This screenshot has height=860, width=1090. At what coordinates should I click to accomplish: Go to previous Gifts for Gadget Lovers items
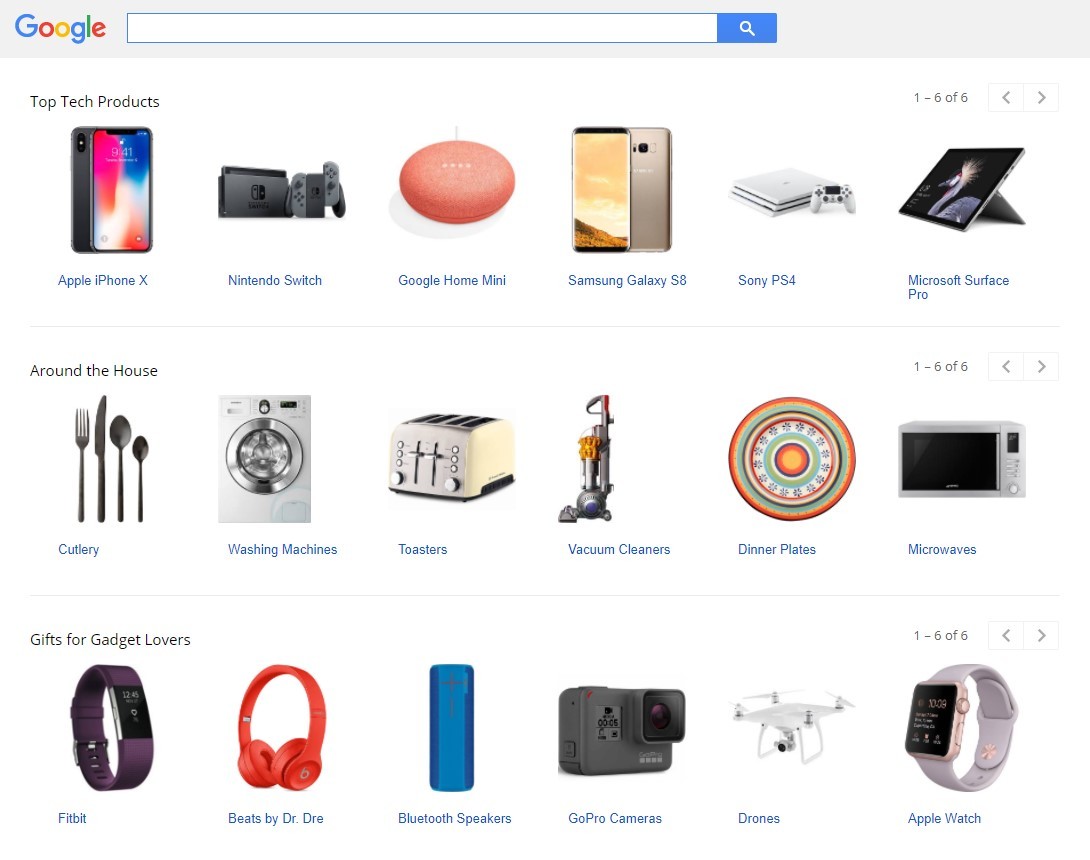(x=1006, y=635)
